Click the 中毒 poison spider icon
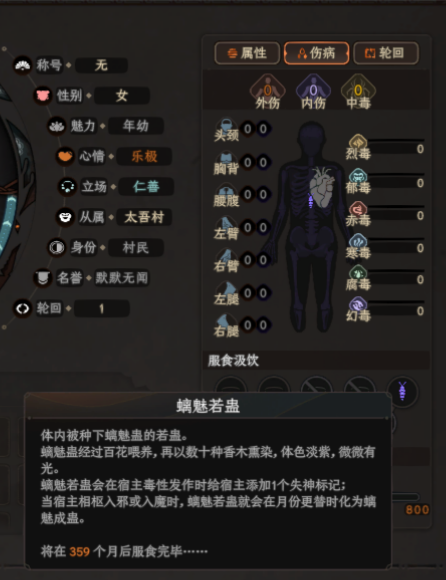 pos(358,91)
